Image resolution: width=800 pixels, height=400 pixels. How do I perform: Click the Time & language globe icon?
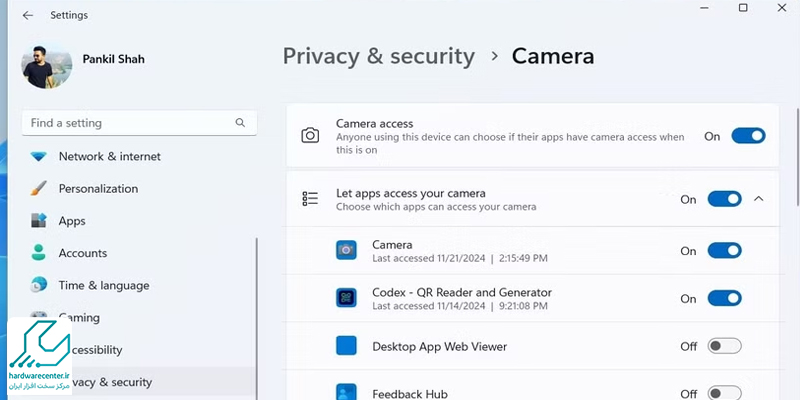[39, 285]
